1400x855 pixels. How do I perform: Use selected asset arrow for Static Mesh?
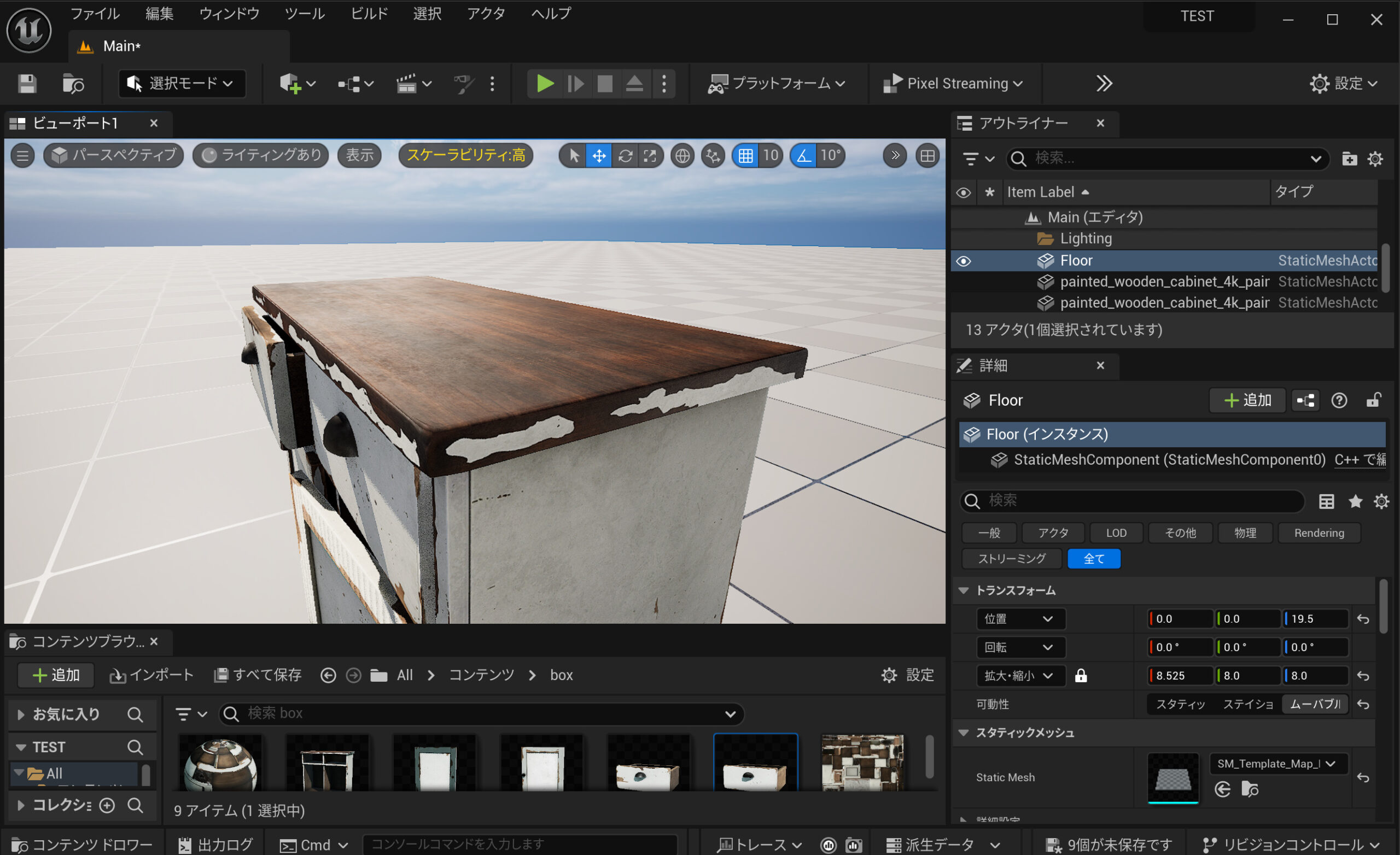point(1223,789)
